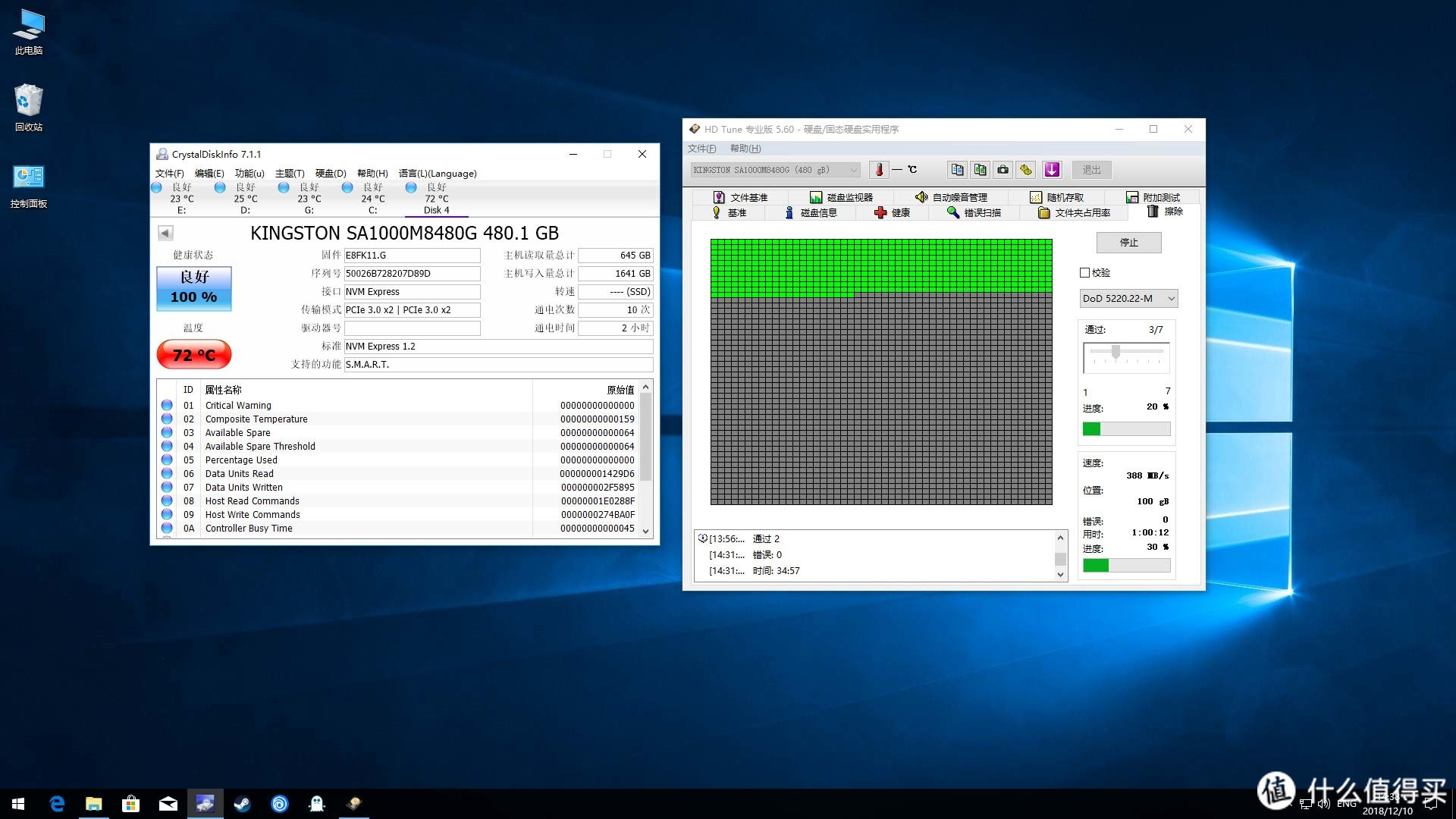Screen dimensions: 1456x819
Task: Click the camera screenshot icon in HD Tune
Action: pos(1003,170)
